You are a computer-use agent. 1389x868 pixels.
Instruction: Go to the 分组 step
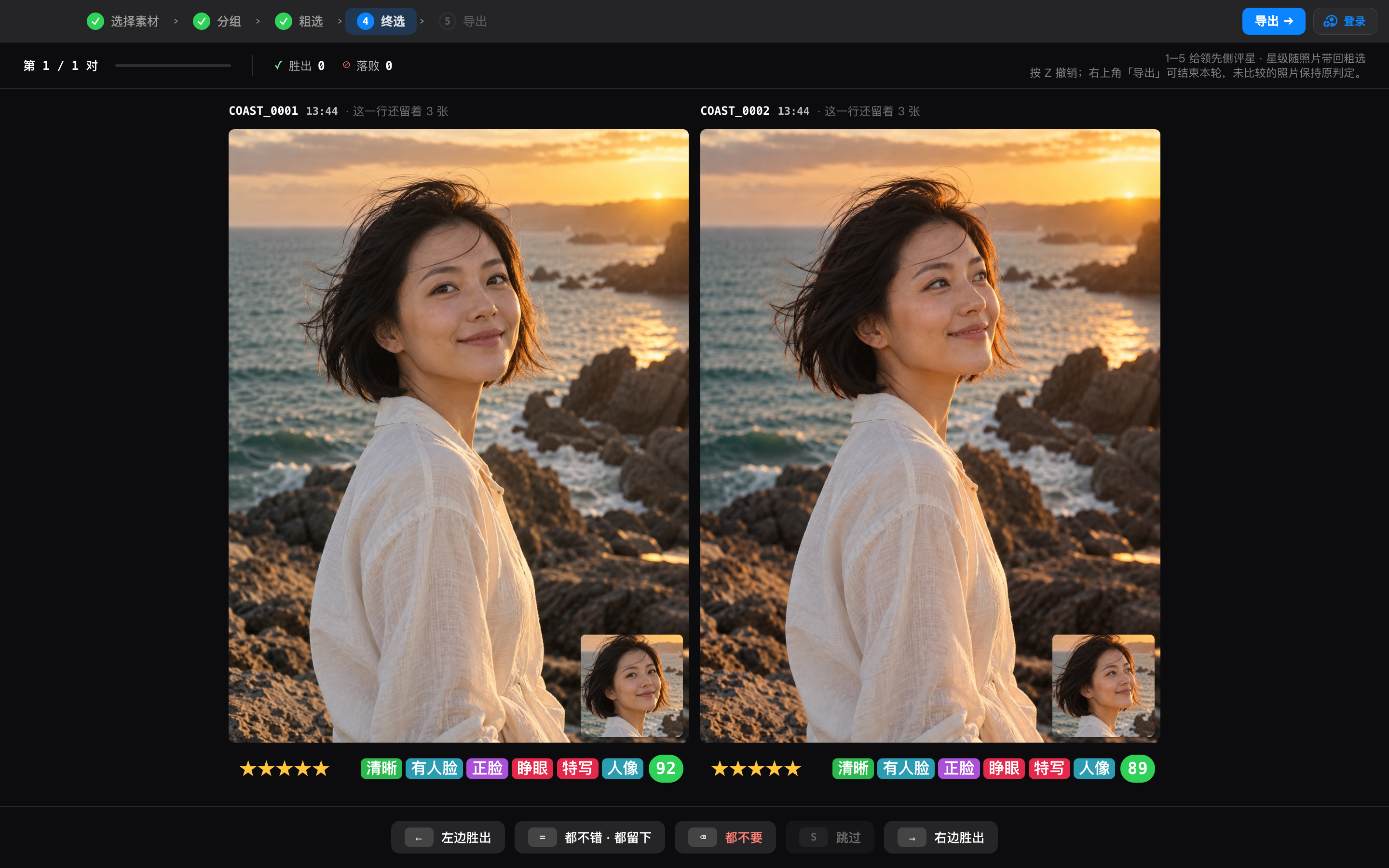[217, 21]
